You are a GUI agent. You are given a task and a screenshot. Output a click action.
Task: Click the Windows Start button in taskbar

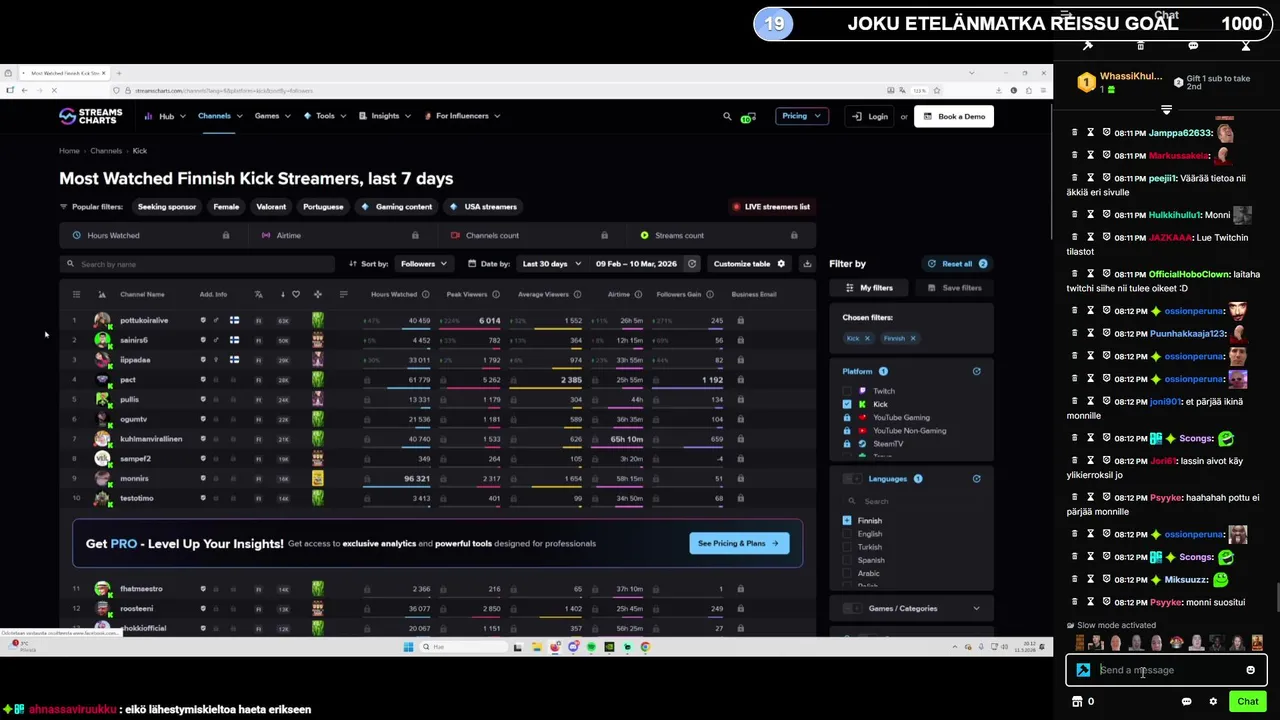(408, 647)
